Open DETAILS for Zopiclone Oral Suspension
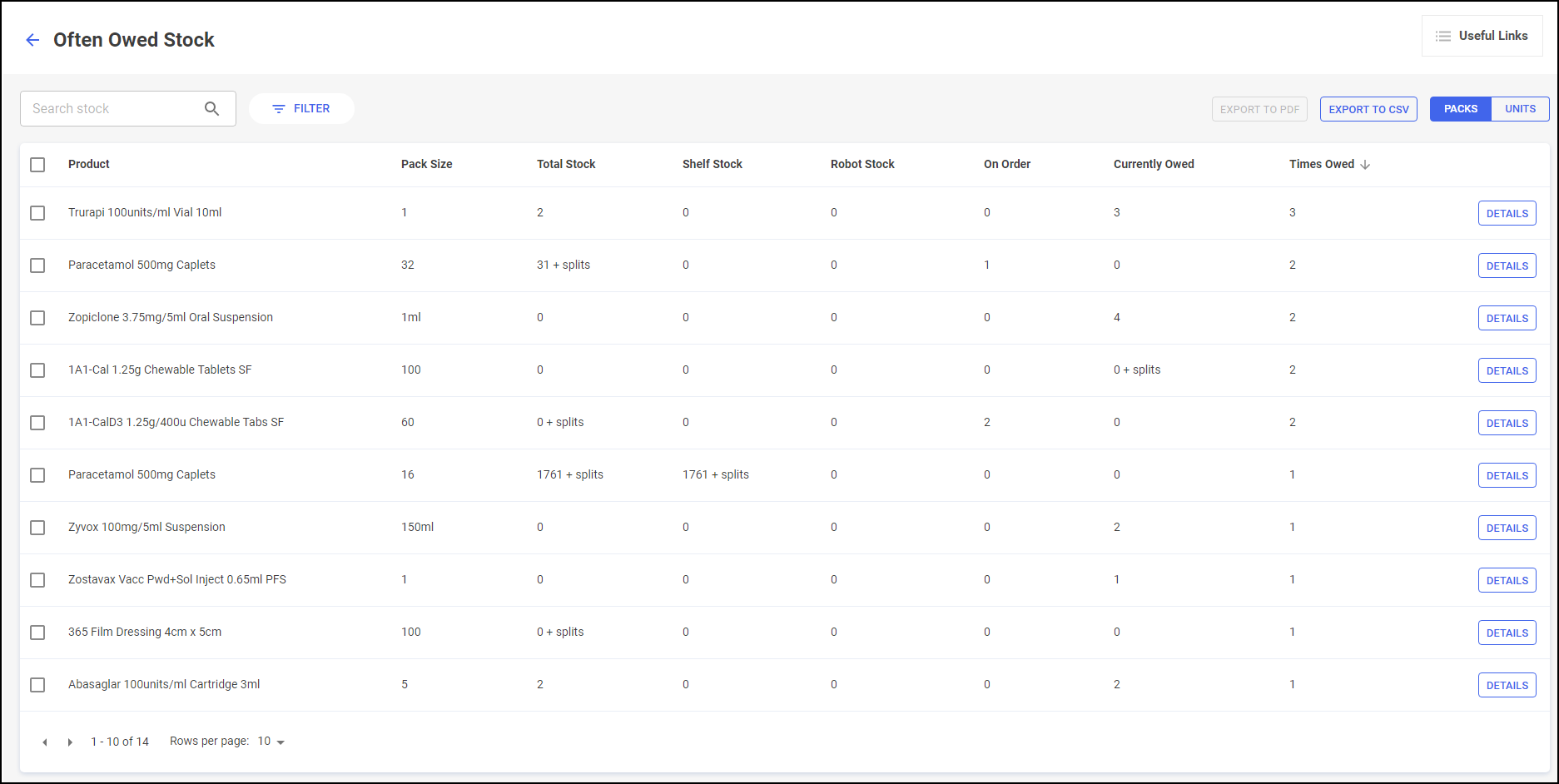This screenshot has height=784, width=1559. [1507, 318]
